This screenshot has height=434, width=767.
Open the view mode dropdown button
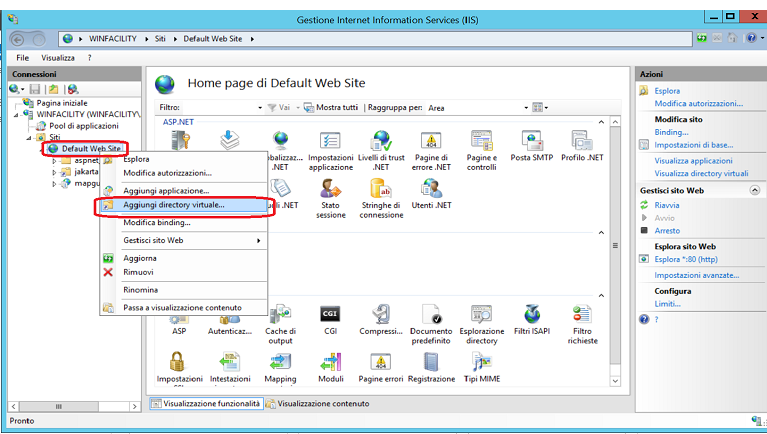[540, 108]
